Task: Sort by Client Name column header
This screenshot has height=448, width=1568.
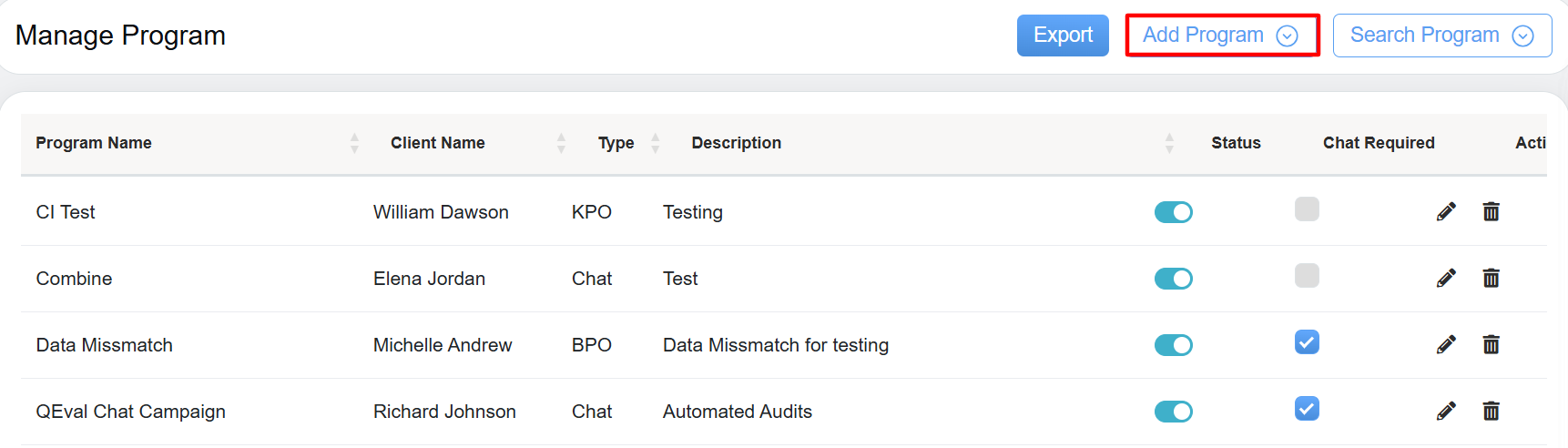Action: [438, 143]
